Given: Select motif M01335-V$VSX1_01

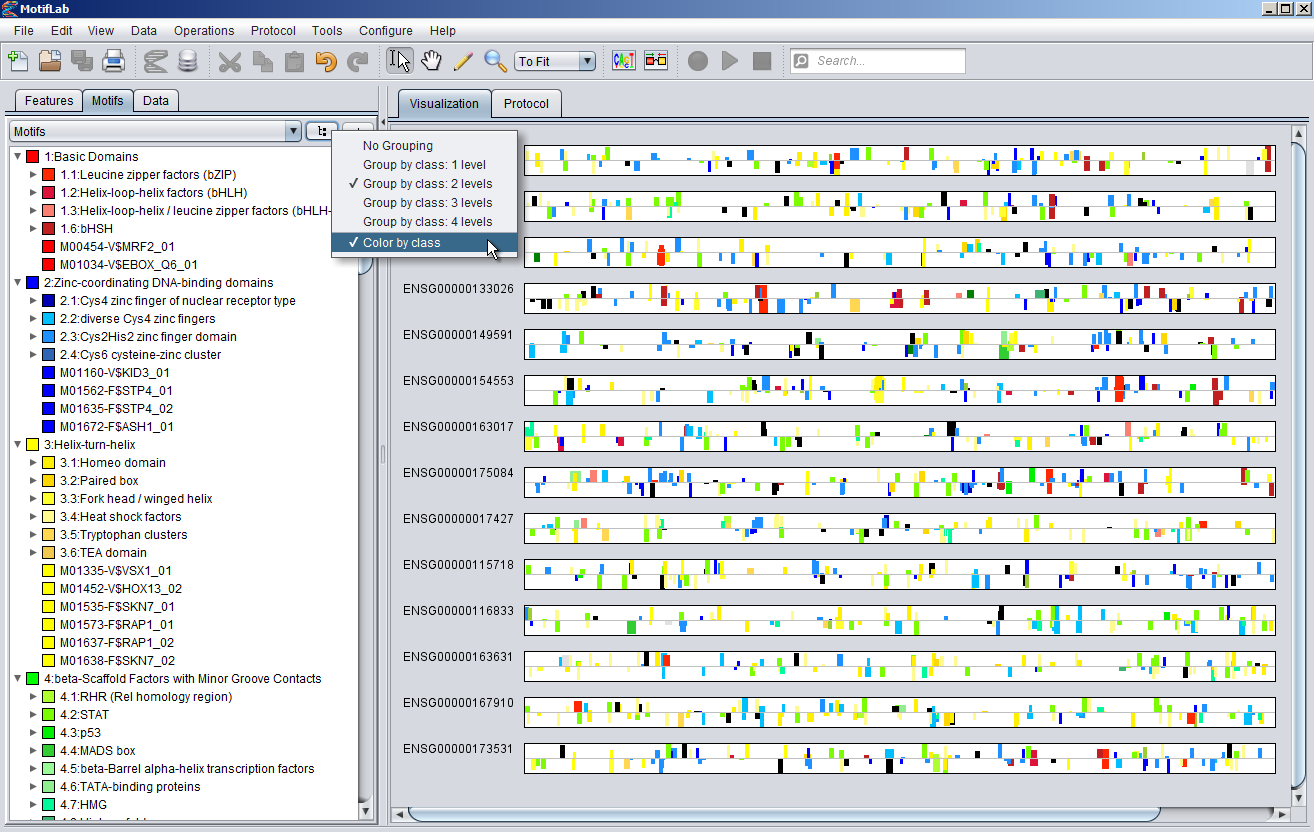Looking at the screenshot, I should click(x=116, y=571).
